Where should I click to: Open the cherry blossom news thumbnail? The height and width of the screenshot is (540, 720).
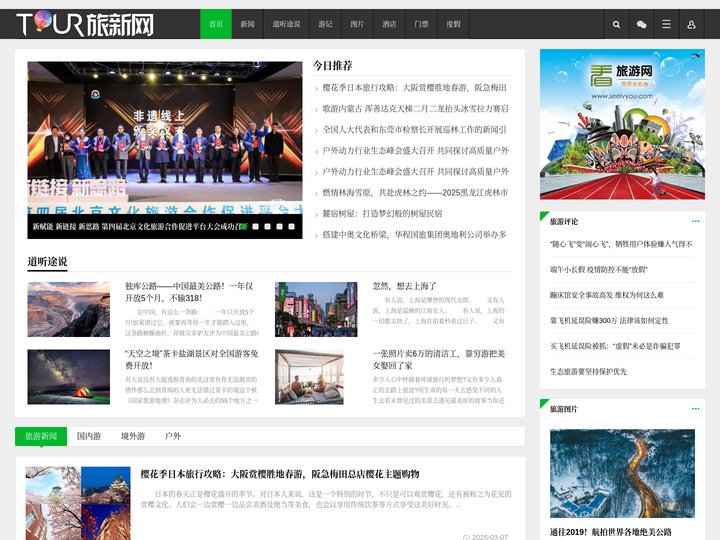click(x=78, y=503)
